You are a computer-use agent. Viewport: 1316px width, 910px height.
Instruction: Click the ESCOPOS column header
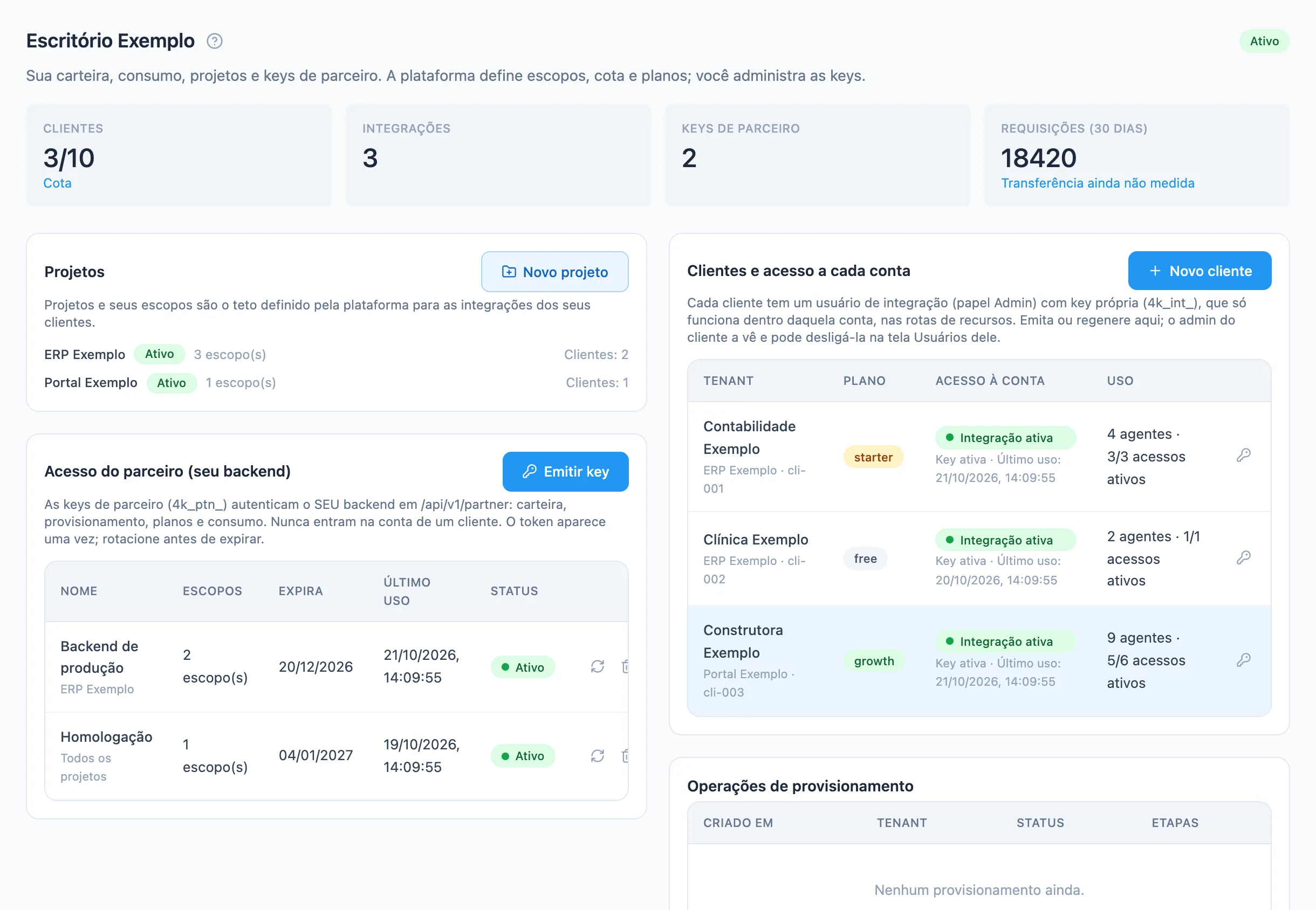(212, 591)
